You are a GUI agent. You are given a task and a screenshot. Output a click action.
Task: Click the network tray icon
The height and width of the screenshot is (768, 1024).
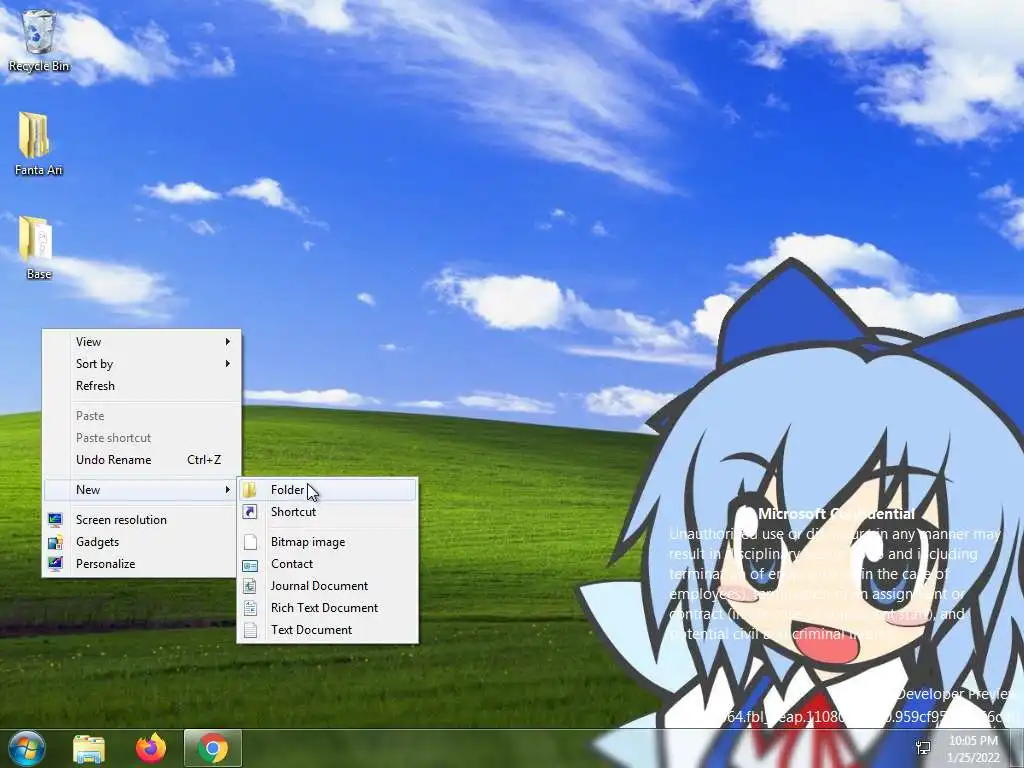[923, 748]
